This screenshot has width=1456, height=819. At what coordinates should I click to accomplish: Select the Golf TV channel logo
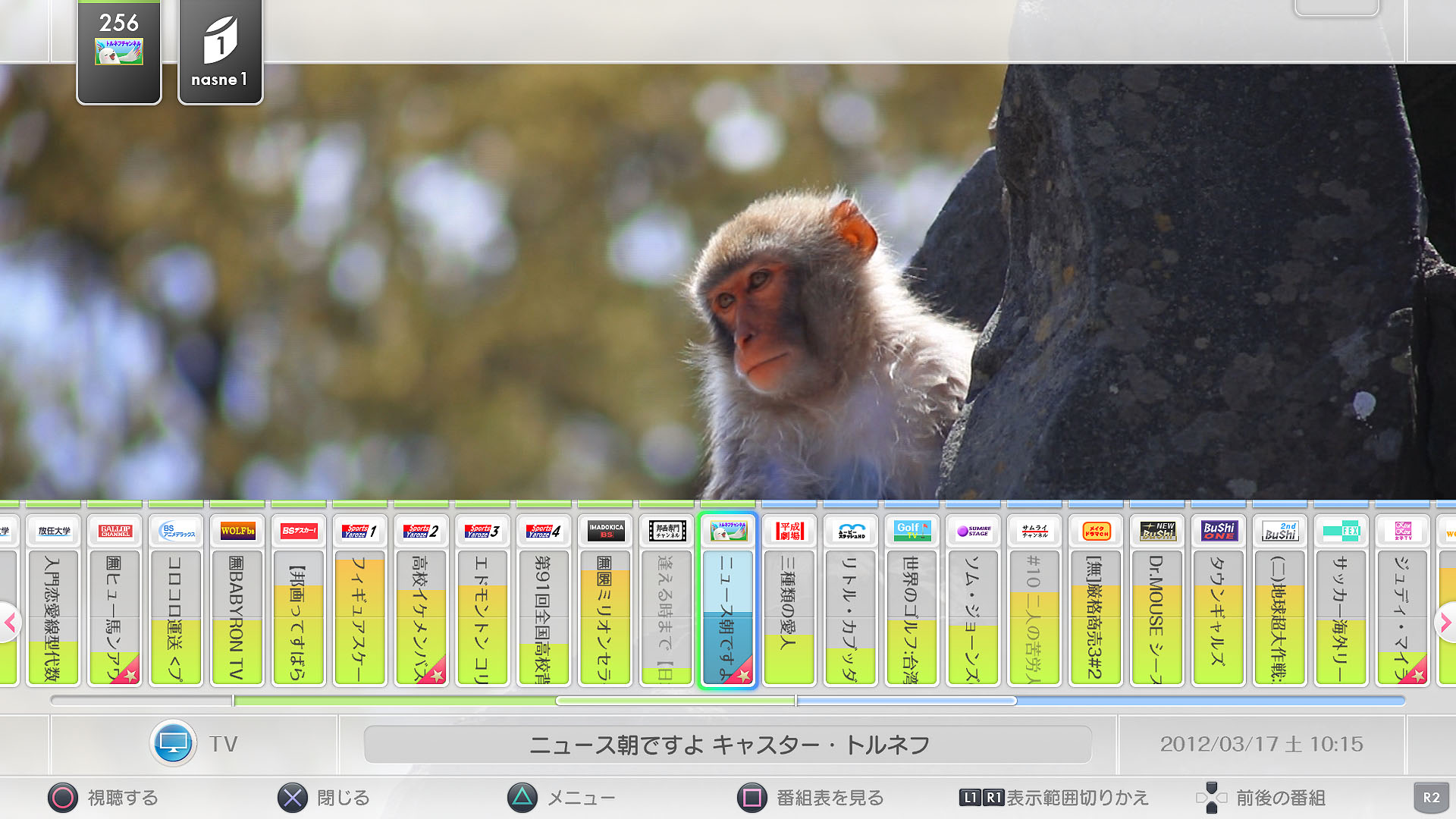(912, 532)
